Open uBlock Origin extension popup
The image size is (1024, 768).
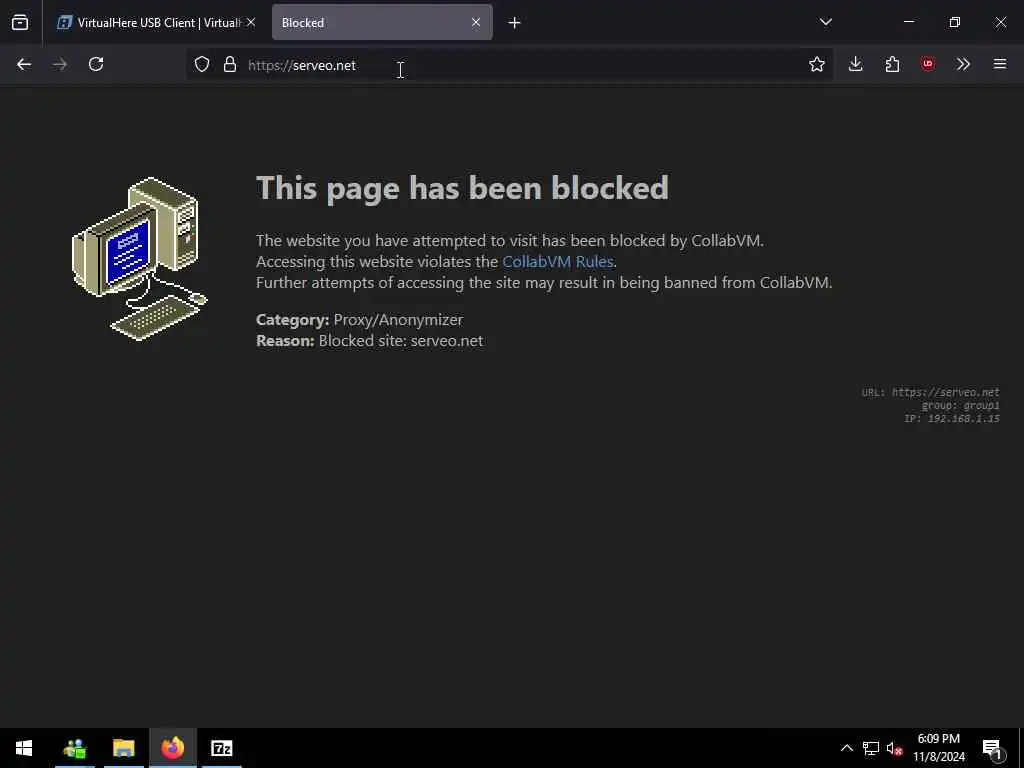point(928,64)
